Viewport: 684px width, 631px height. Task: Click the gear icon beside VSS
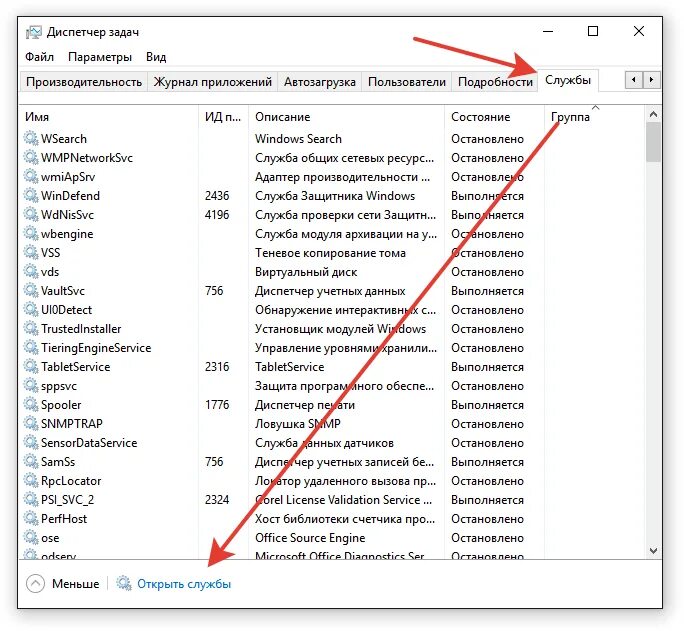point(31,252)
